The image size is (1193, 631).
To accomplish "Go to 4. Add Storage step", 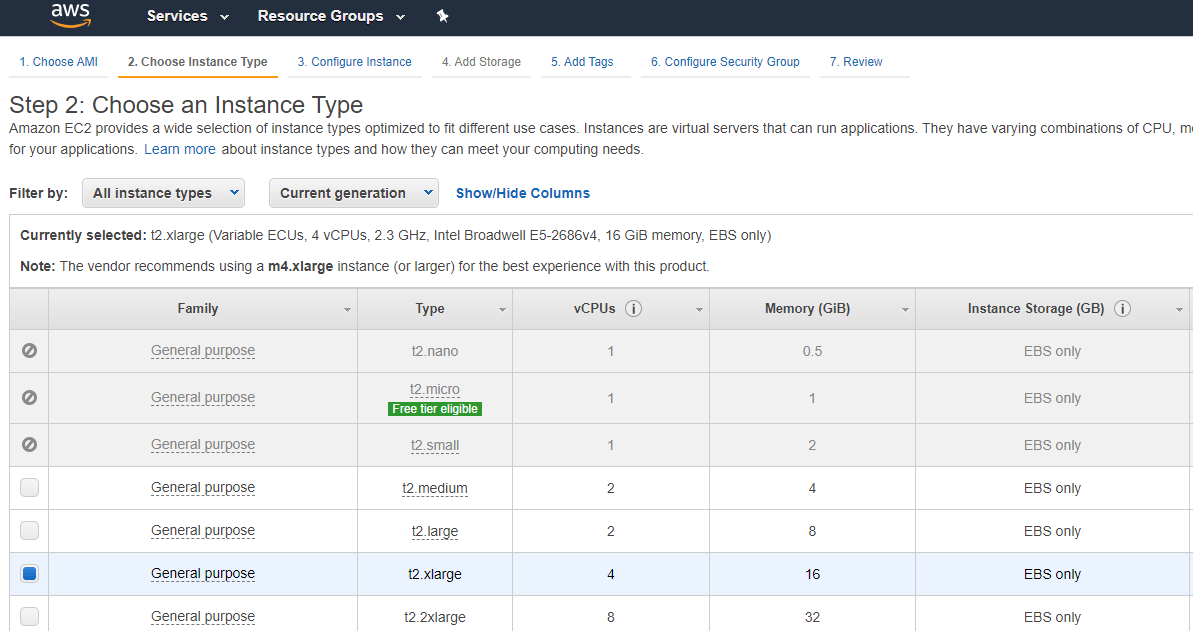I will (482, 62).
